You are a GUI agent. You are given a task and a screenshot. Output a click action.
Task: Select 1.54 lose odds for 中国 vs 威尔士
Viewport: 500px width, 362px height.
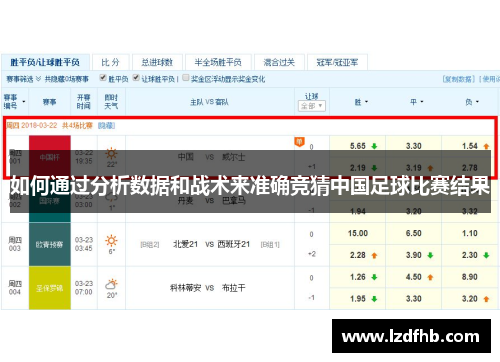coord(470,146)
